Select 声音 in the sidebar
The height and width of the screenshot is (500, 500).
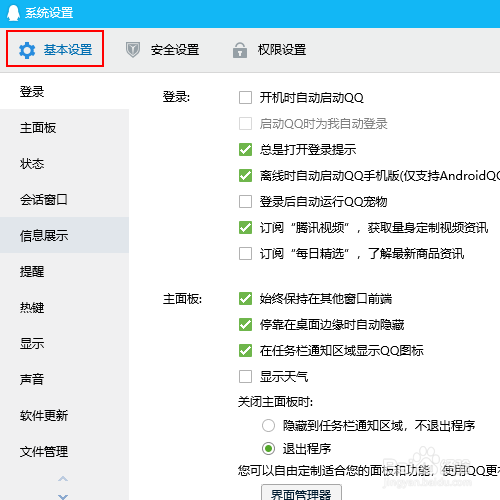(64, 379)
